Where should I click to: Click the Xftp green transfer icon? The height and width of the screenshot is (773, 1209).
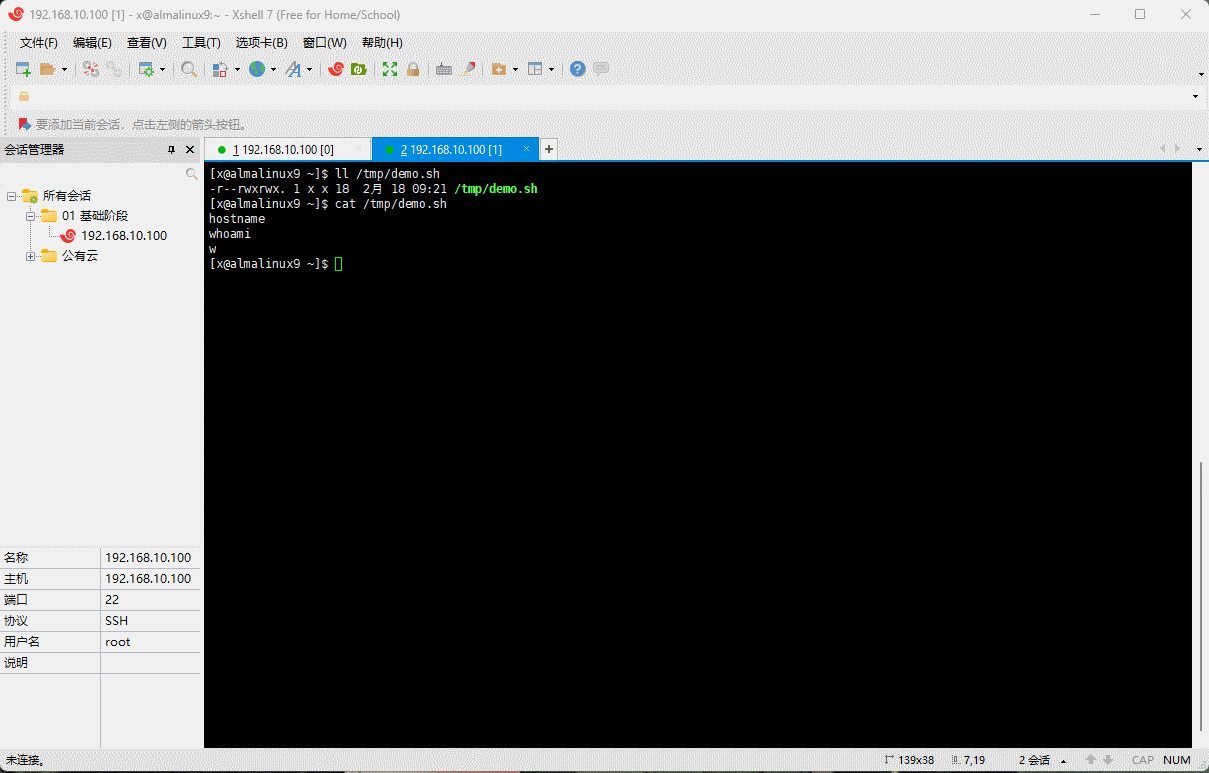(359, 69)
